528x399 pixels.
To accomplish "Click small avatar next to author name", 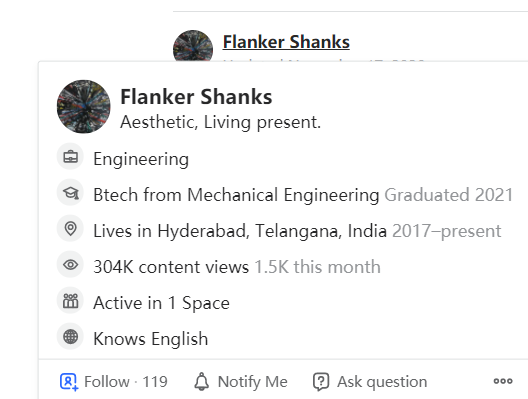I will tap(193, 46).
